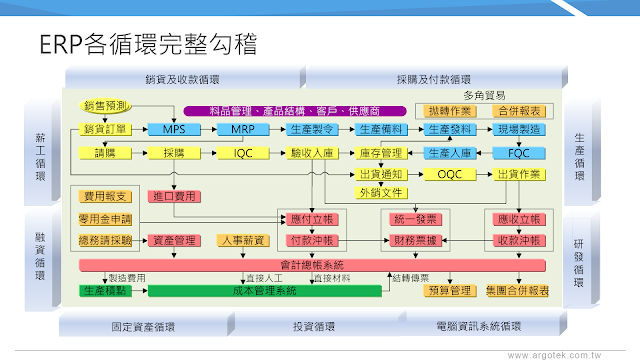Click the 出貨通知 box
Screen dimensions: 640x360
click(381, 174)
